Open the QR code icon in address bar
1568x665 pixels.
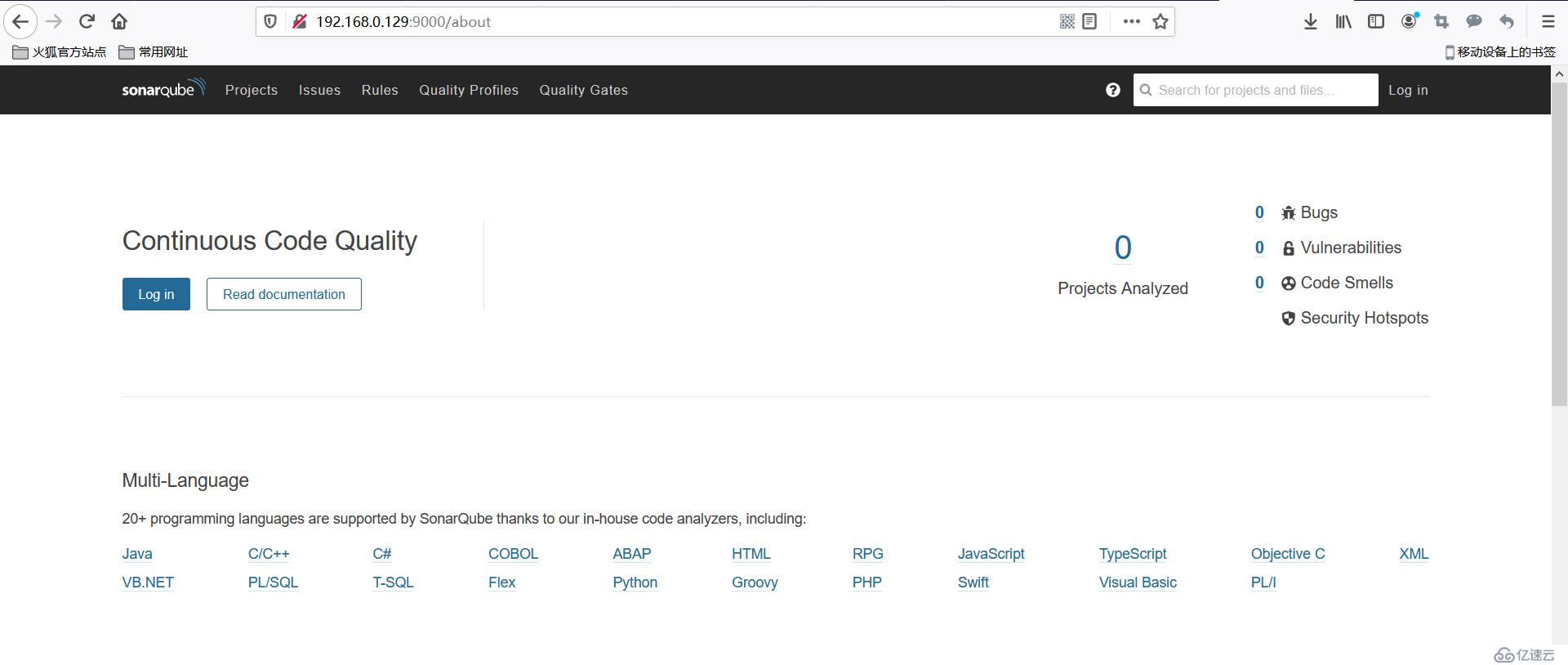tap(1067, 21)
